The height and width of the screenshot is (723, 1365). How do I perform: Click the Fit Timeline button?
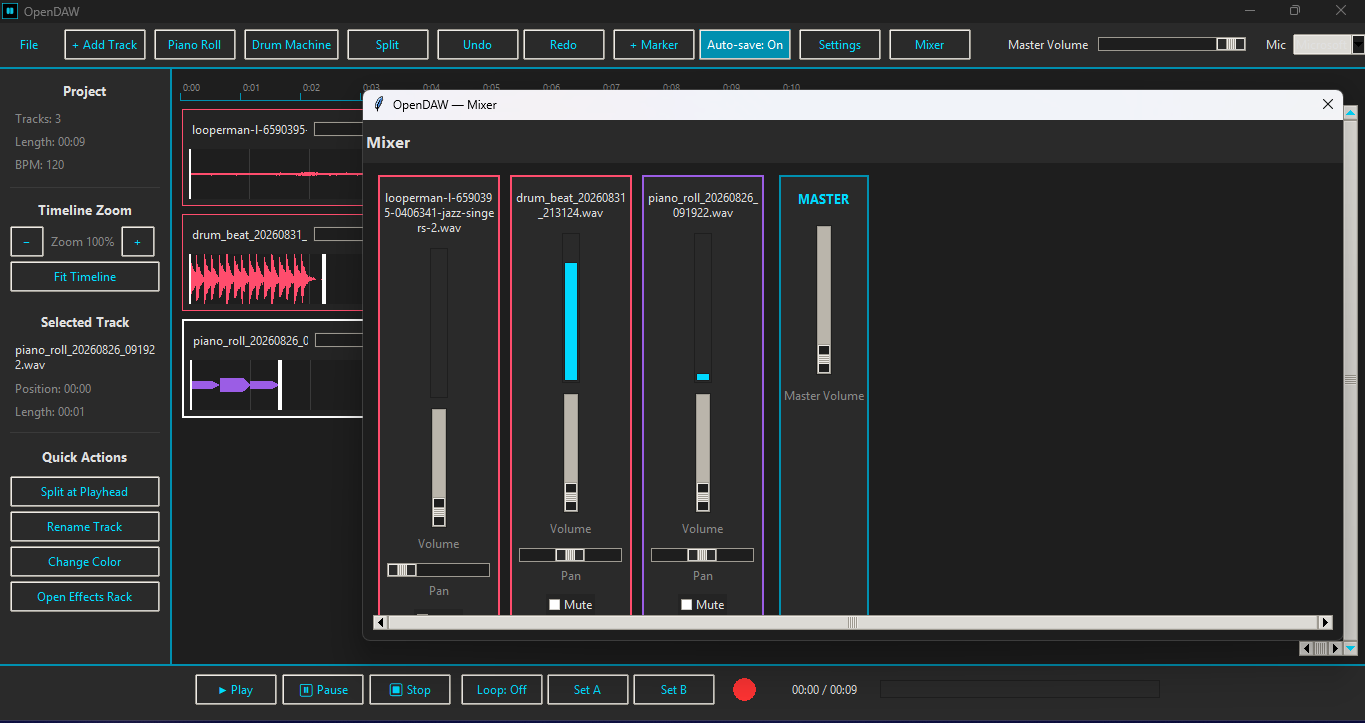pyautogui.click(x=85, y=277)
